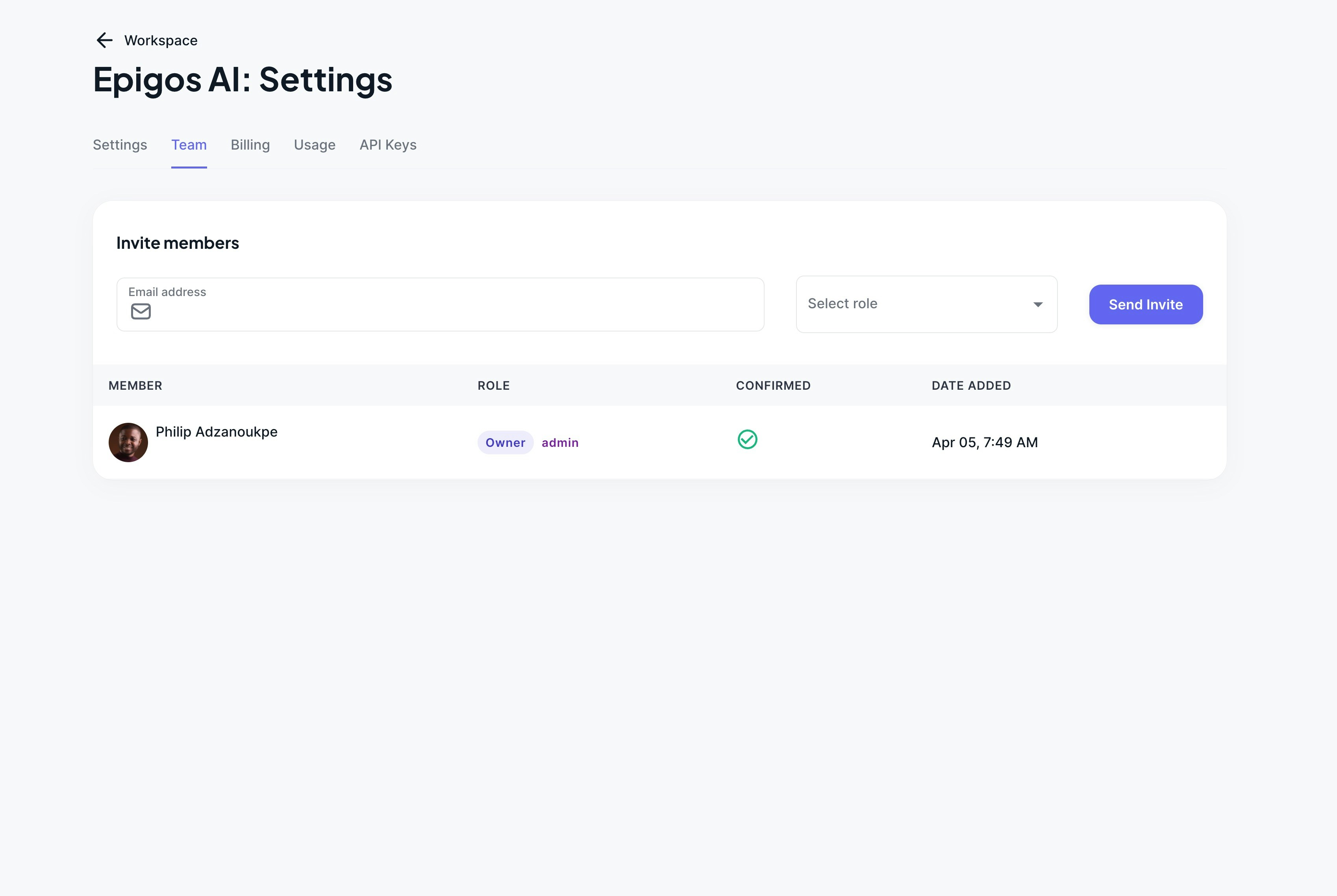Open the Select role dropdown arrow

tap(1038, 304)
